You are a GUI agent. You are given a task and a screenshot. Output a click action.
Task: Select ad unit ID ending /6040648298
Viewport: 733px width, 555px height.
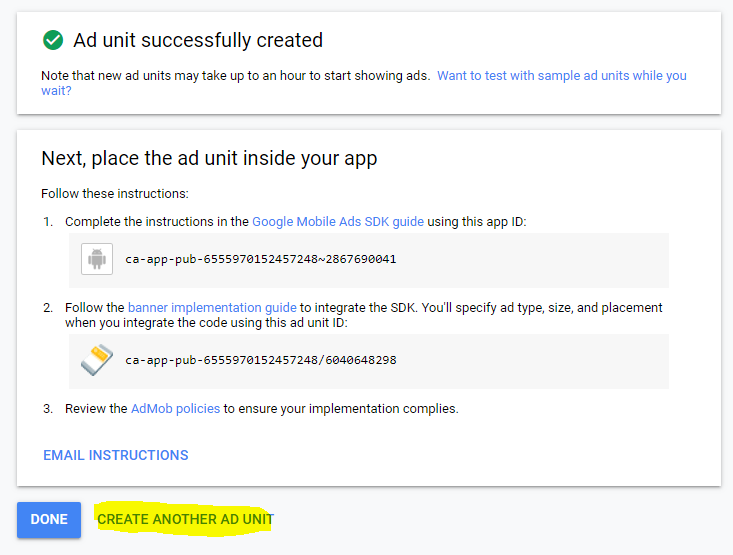(x=260, y=360)
